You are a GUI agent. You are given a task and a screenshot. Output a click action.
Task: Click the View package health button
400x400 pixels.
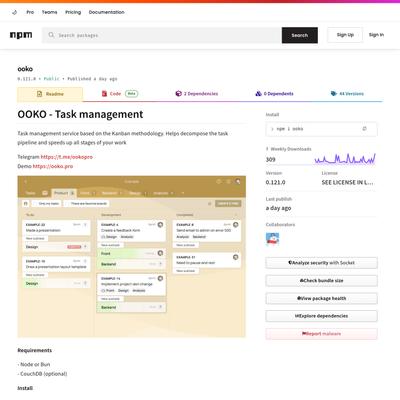click(x=321, y=298)
